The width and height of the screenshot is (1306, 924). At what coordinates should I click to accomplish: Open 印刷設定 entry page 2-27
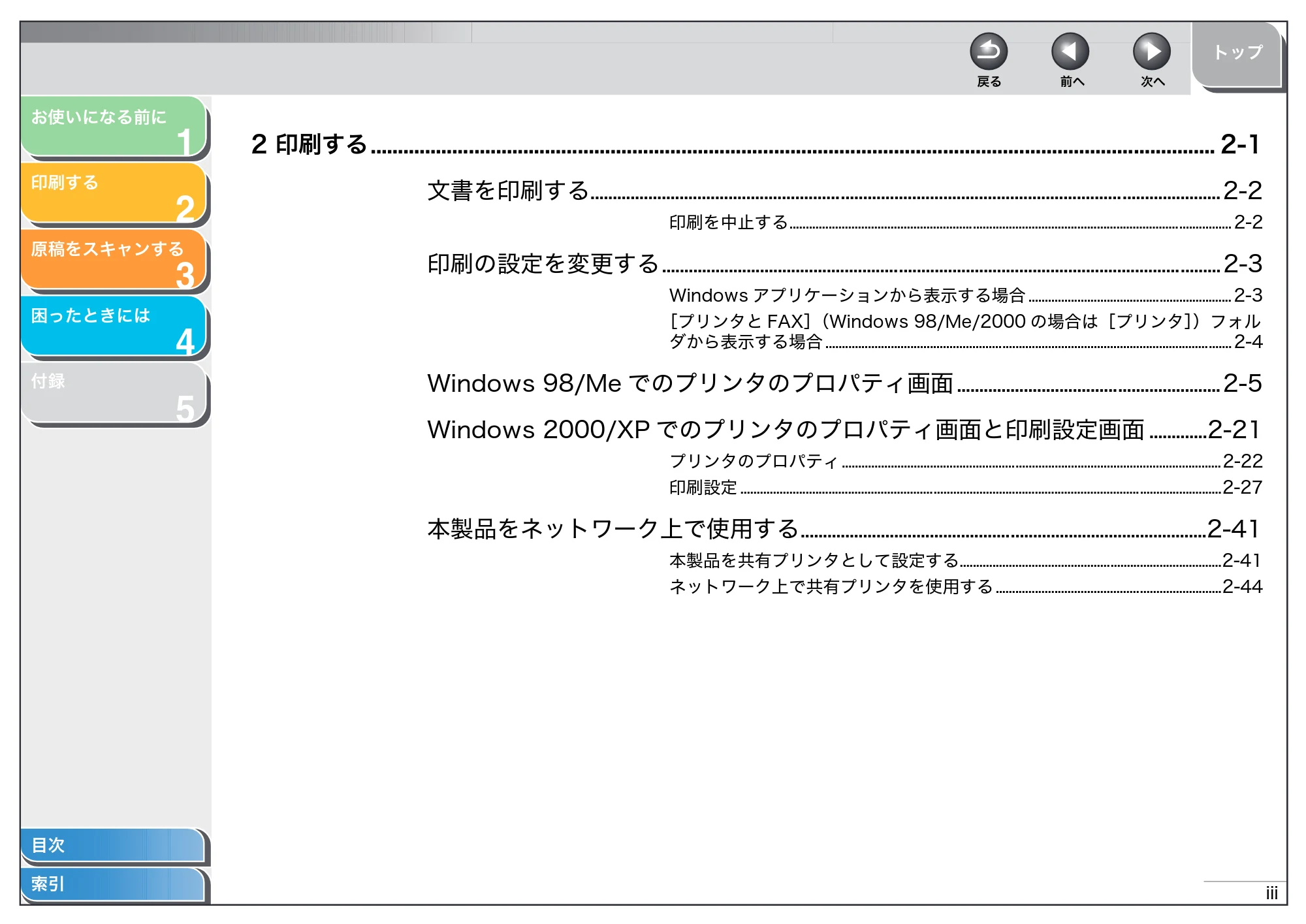[x=965, y=487]
